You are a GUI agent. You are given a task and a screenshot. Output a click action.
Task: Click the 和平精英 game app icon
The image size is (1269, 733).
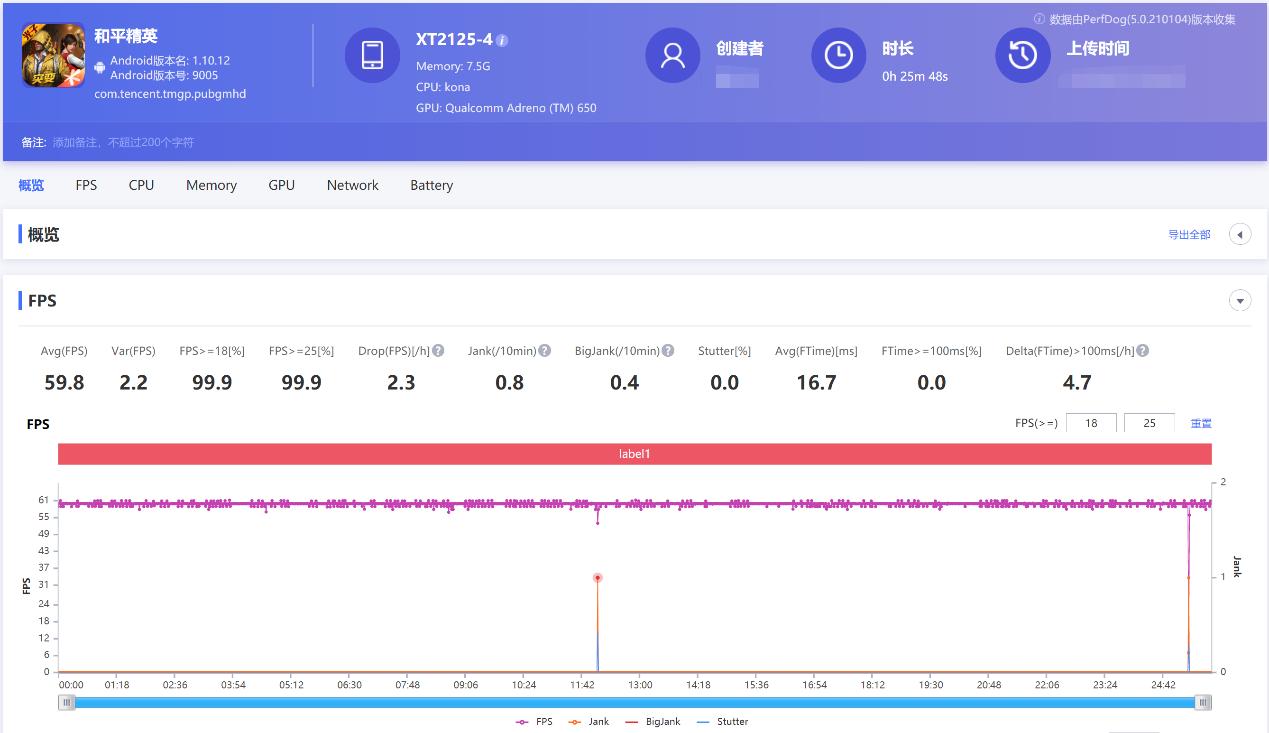52,55
